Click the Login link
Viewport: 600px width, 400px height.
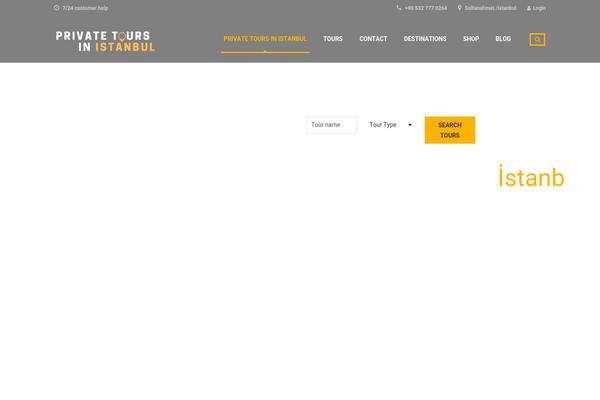coord(539,8)
